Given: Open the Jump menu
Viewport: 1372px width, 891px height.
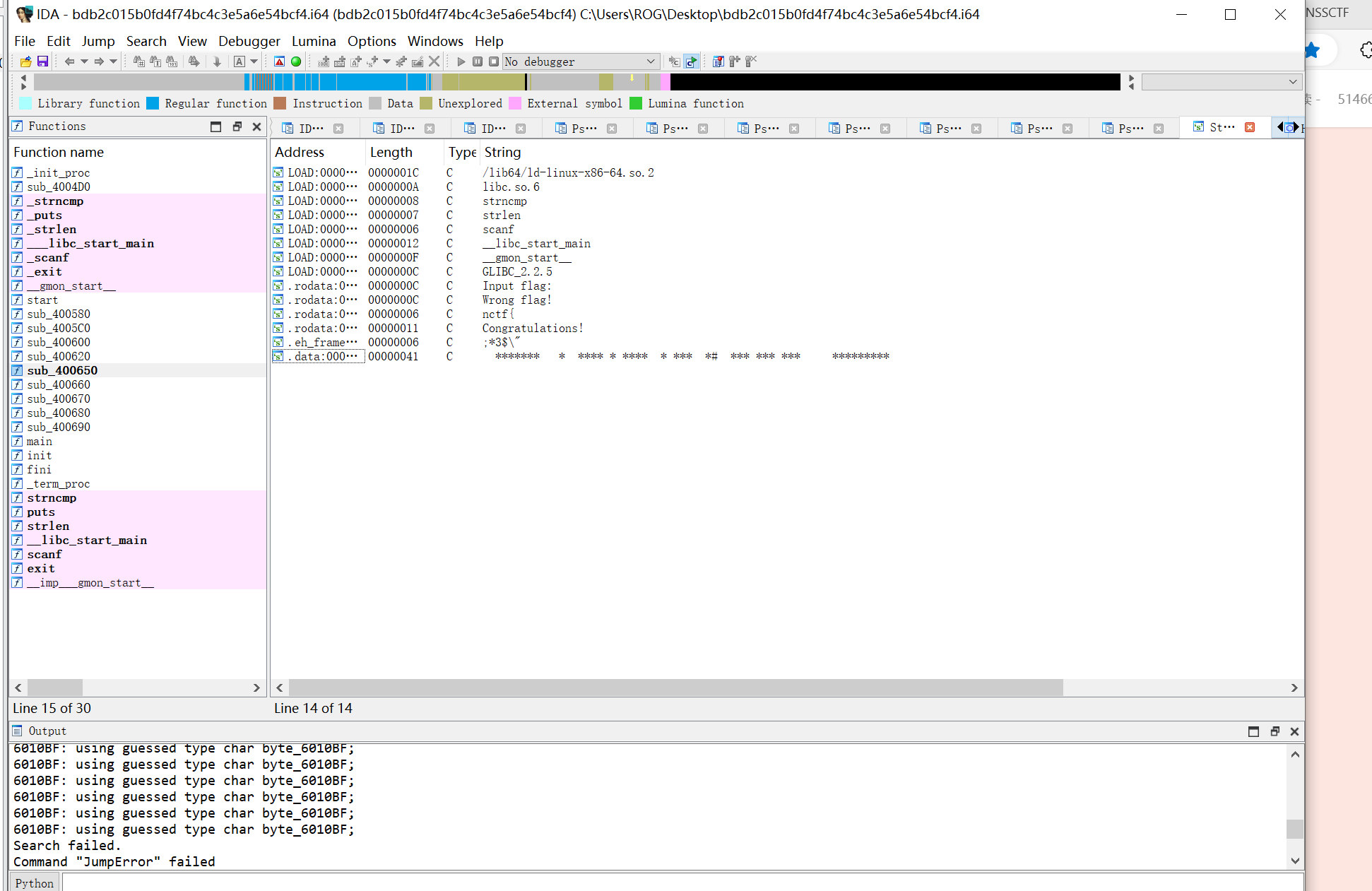Looking at the screenshot, I should (98, 41).
